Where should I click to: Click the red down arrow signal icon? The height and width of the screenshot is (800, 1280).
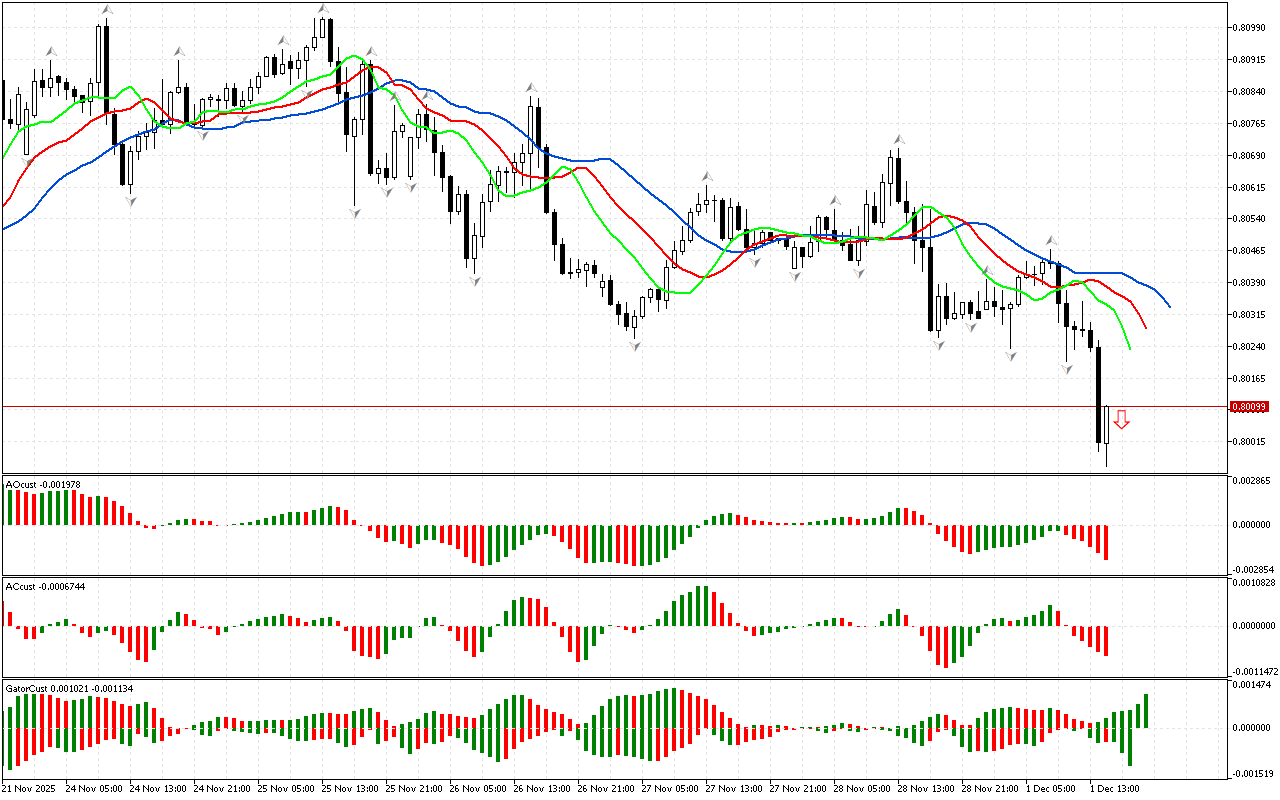tap(1121, 420)
